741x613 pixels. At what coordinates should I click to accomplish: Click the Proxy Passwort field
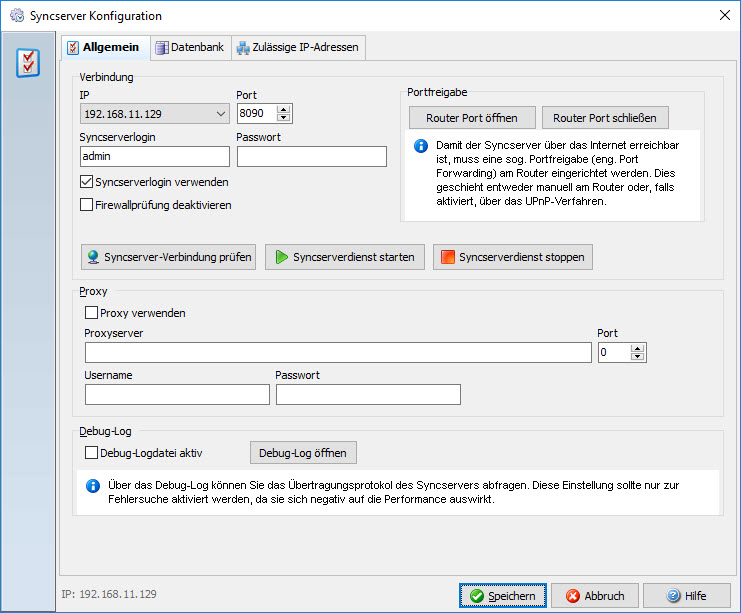pyautogui.click(x=368, y=395)
